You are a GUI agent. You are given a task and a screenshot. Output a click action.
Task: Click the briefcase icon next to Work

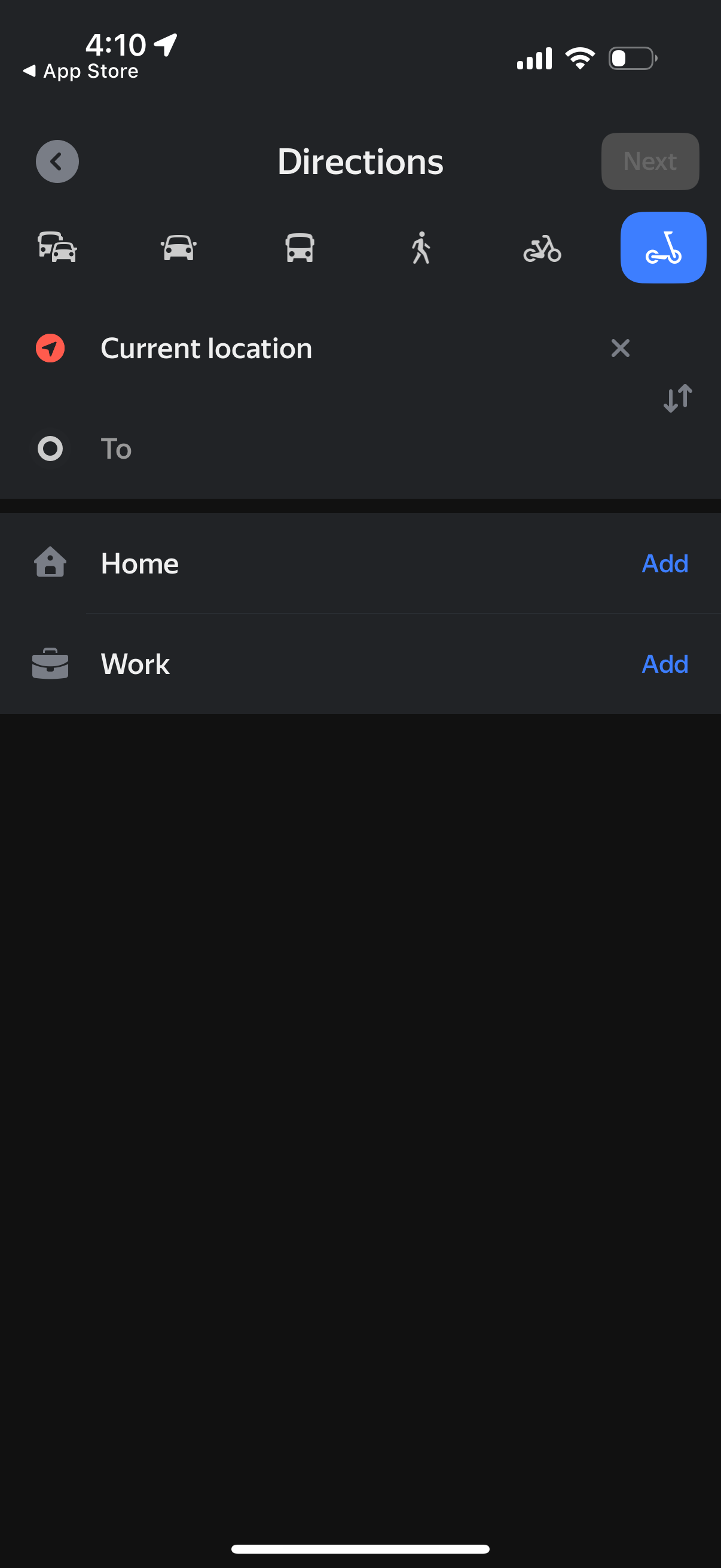coord(50,664)
